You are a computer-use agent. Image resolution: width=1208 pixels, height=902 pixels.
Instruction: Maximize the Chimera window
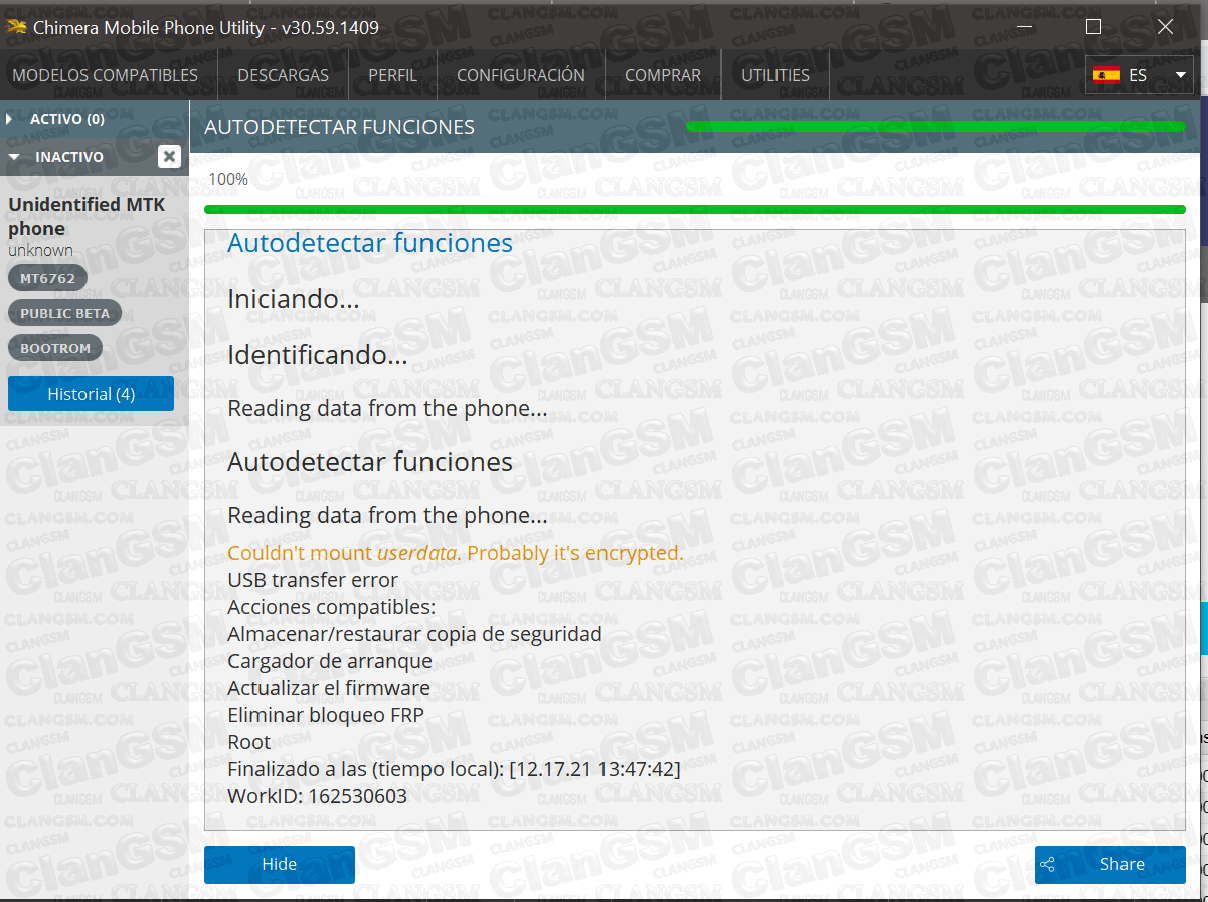(x=1093, y=27)
